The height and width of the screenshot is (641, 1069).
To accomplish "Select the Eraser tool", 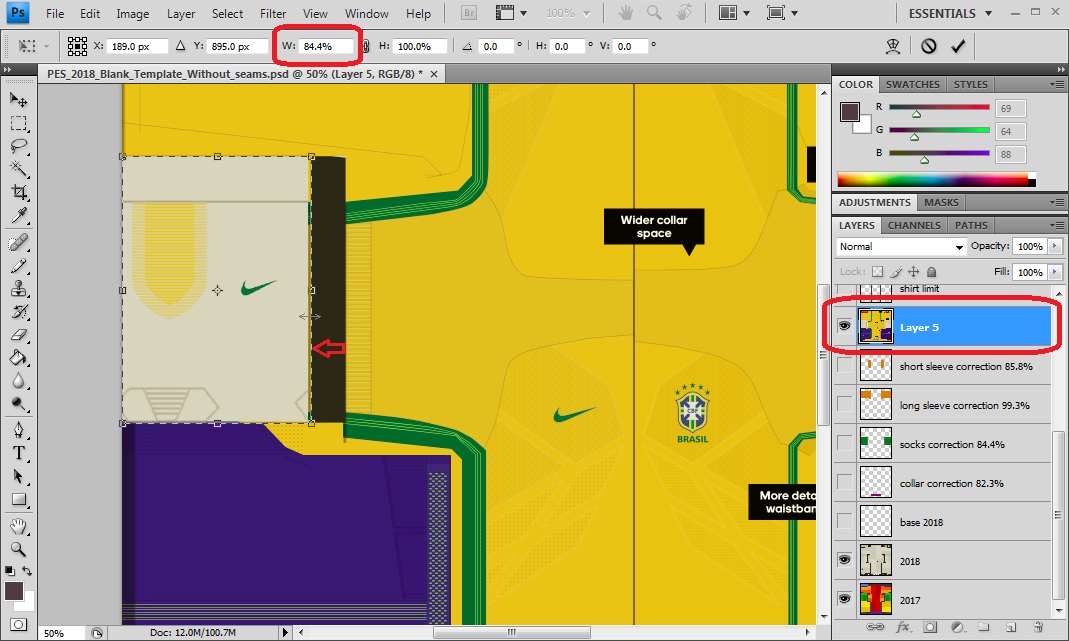I will click(18, 335).
